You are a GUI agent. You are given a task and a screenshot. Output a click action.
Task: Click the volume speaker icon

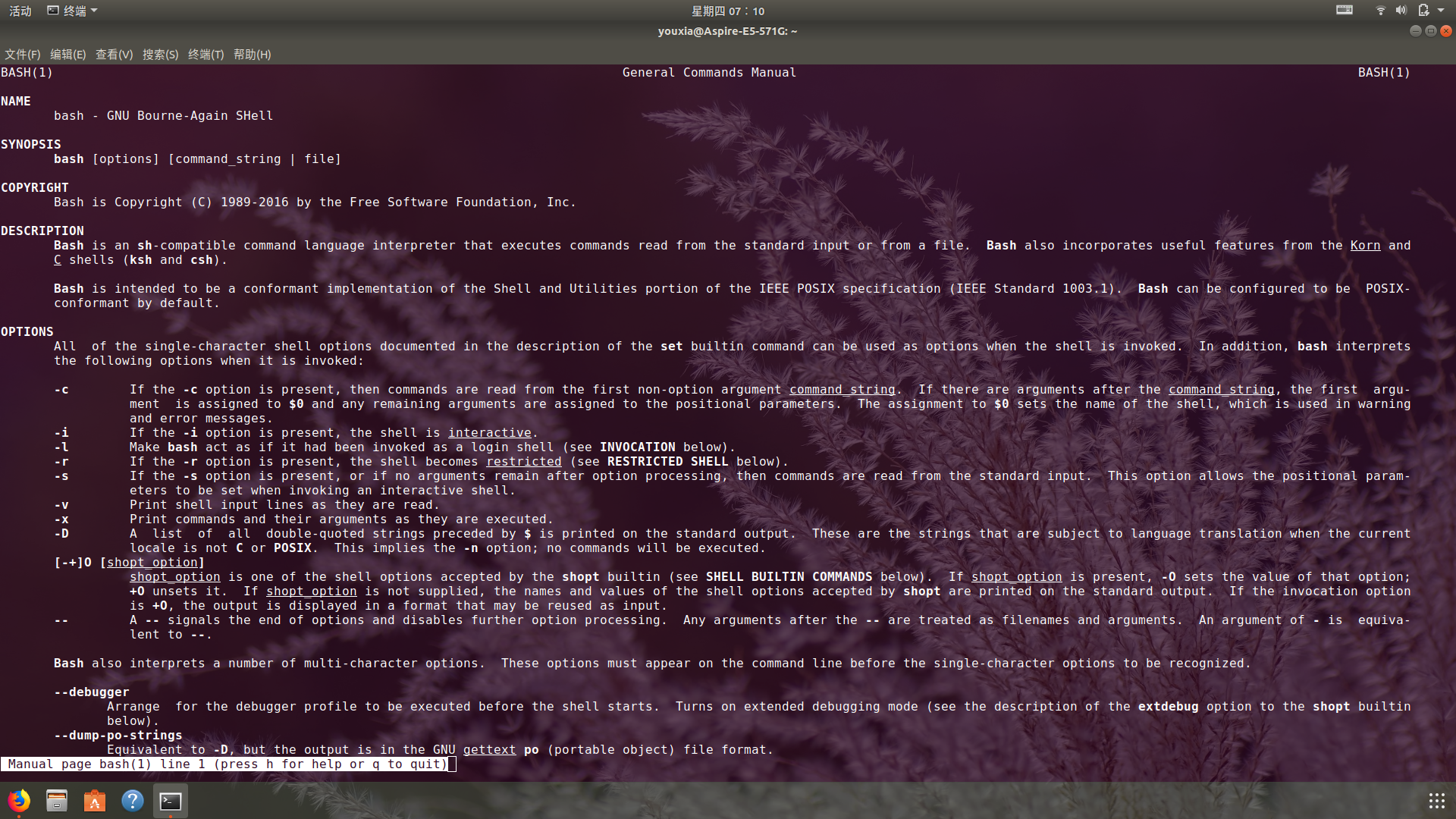click(1401, 11)
